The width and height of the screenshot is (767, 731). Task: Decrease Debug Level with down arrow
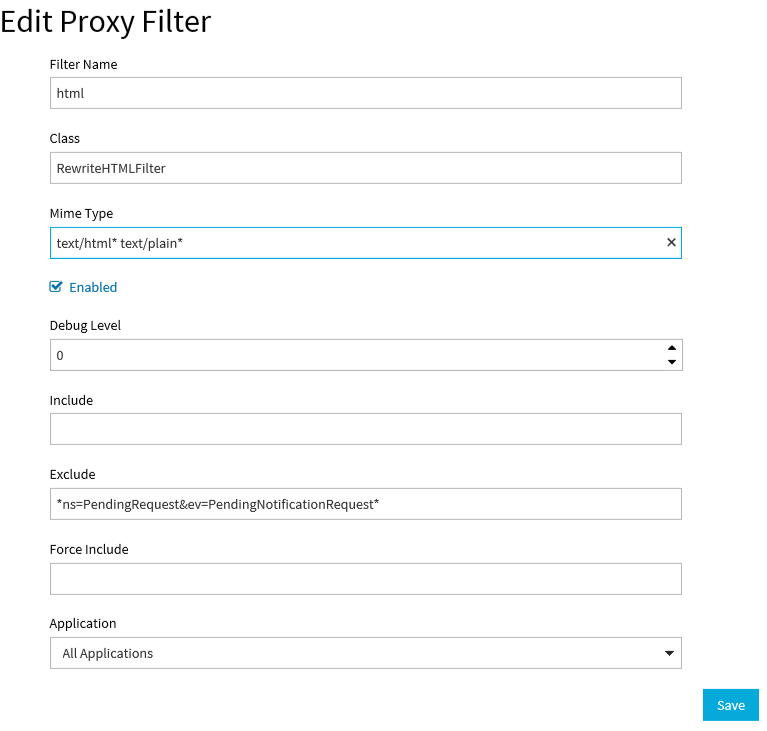pos(672,362)
